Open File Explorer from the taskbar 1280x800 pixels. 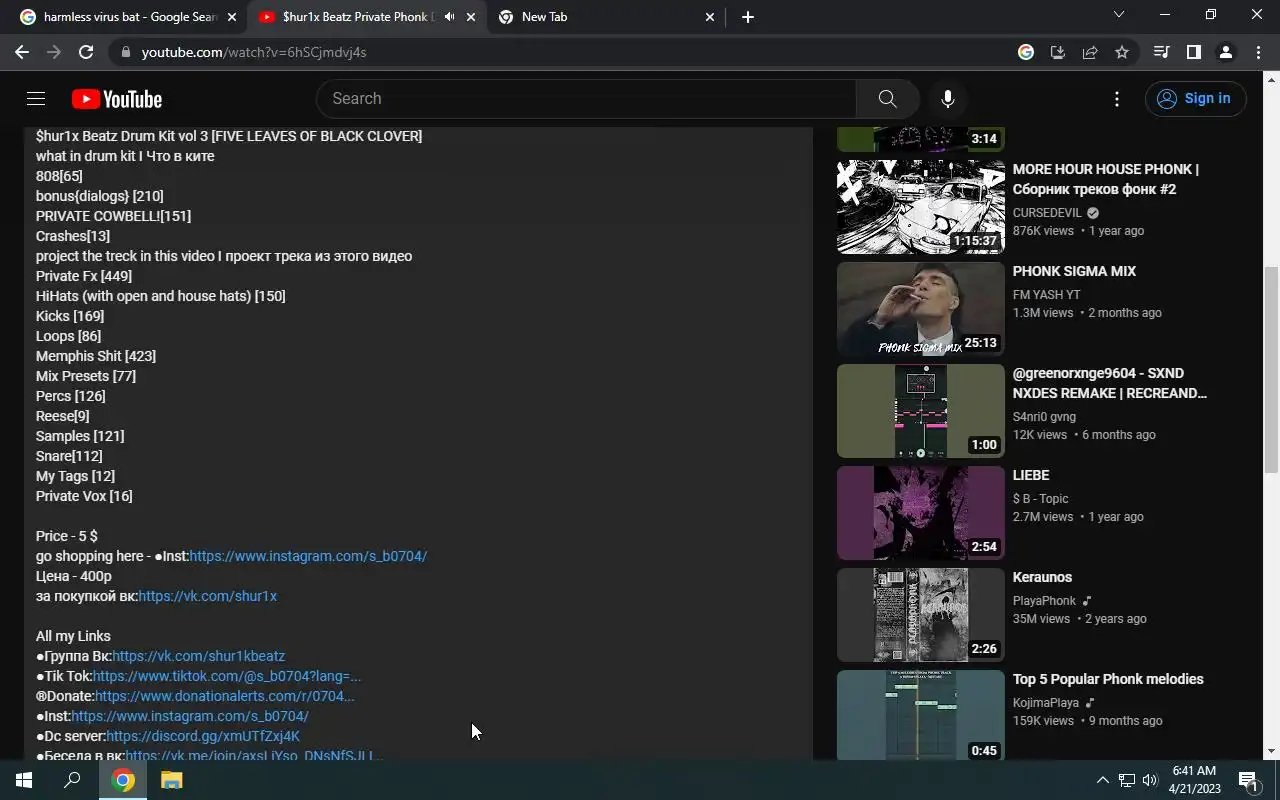pyautogui.click(x=171, y=780)
